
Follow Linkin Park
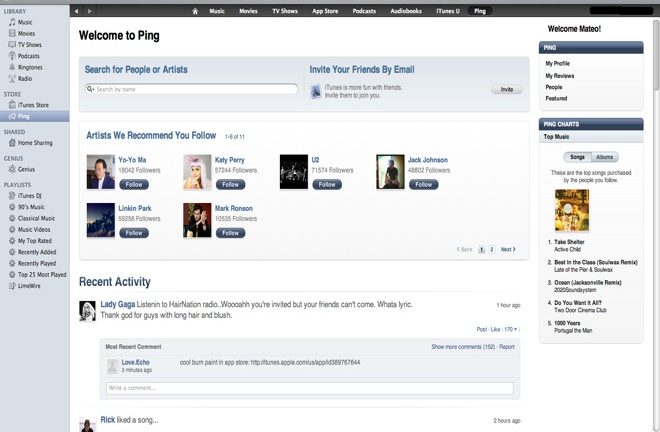(134, 233)
